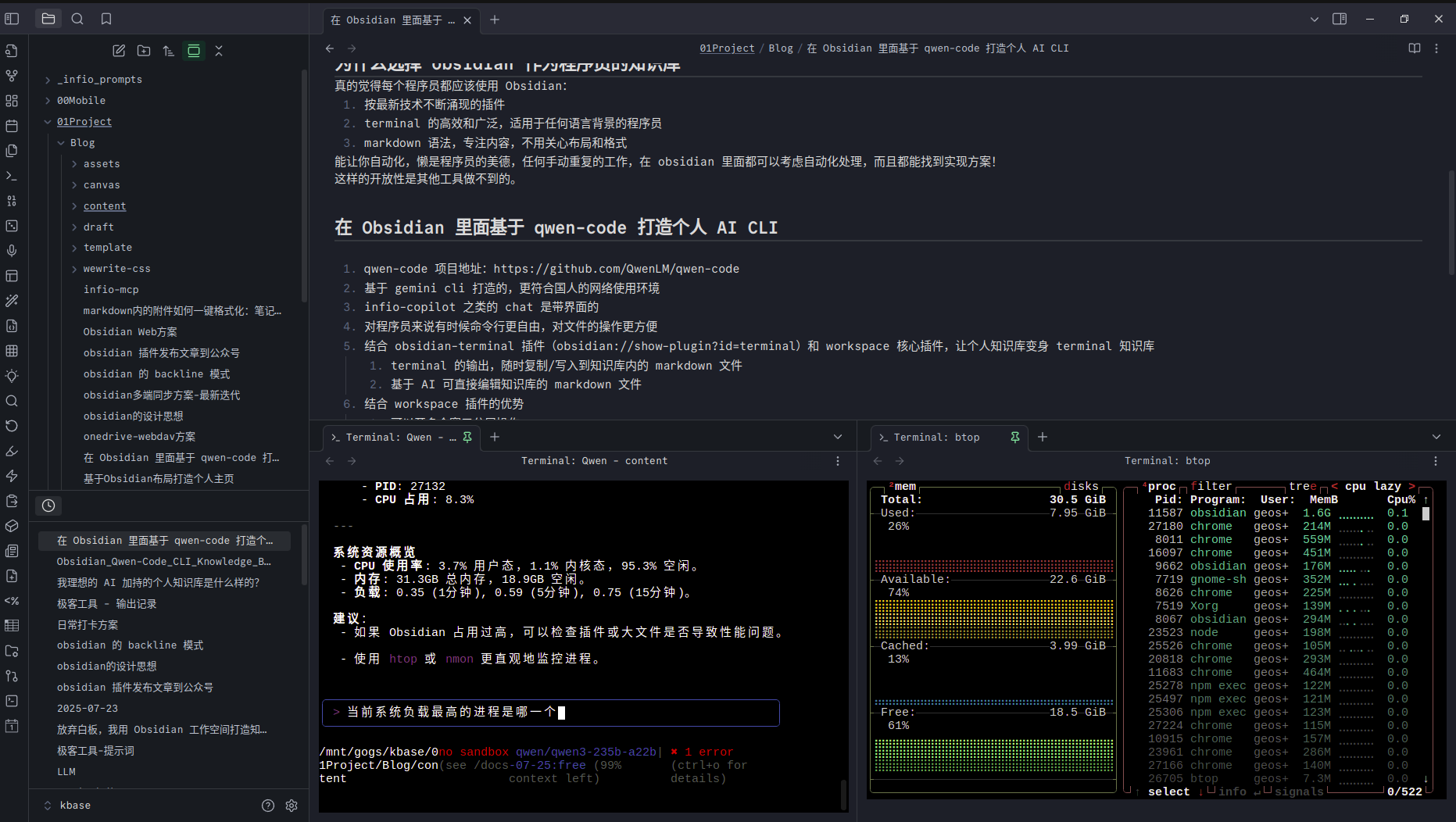Switch to the Terminal: btop tab
Screen dimensions: 1456x822
click(936, 438)
